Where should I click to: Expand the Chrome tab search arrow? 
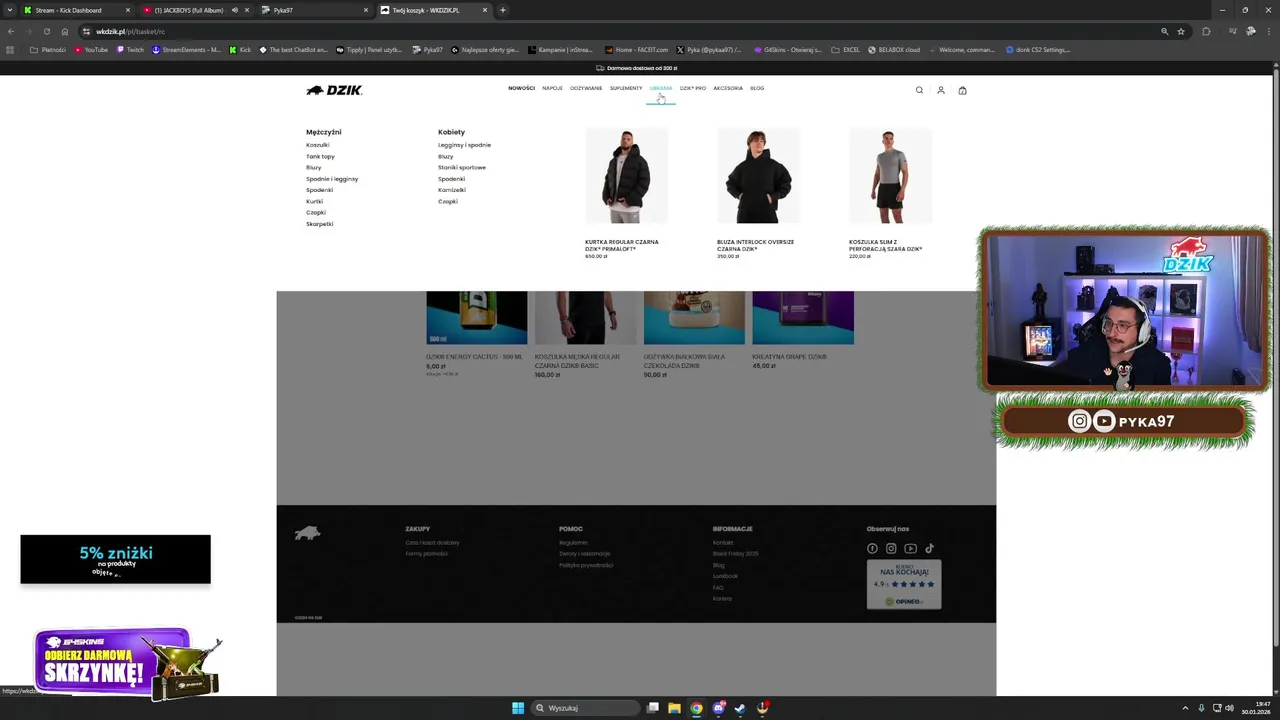click(10, 10)
